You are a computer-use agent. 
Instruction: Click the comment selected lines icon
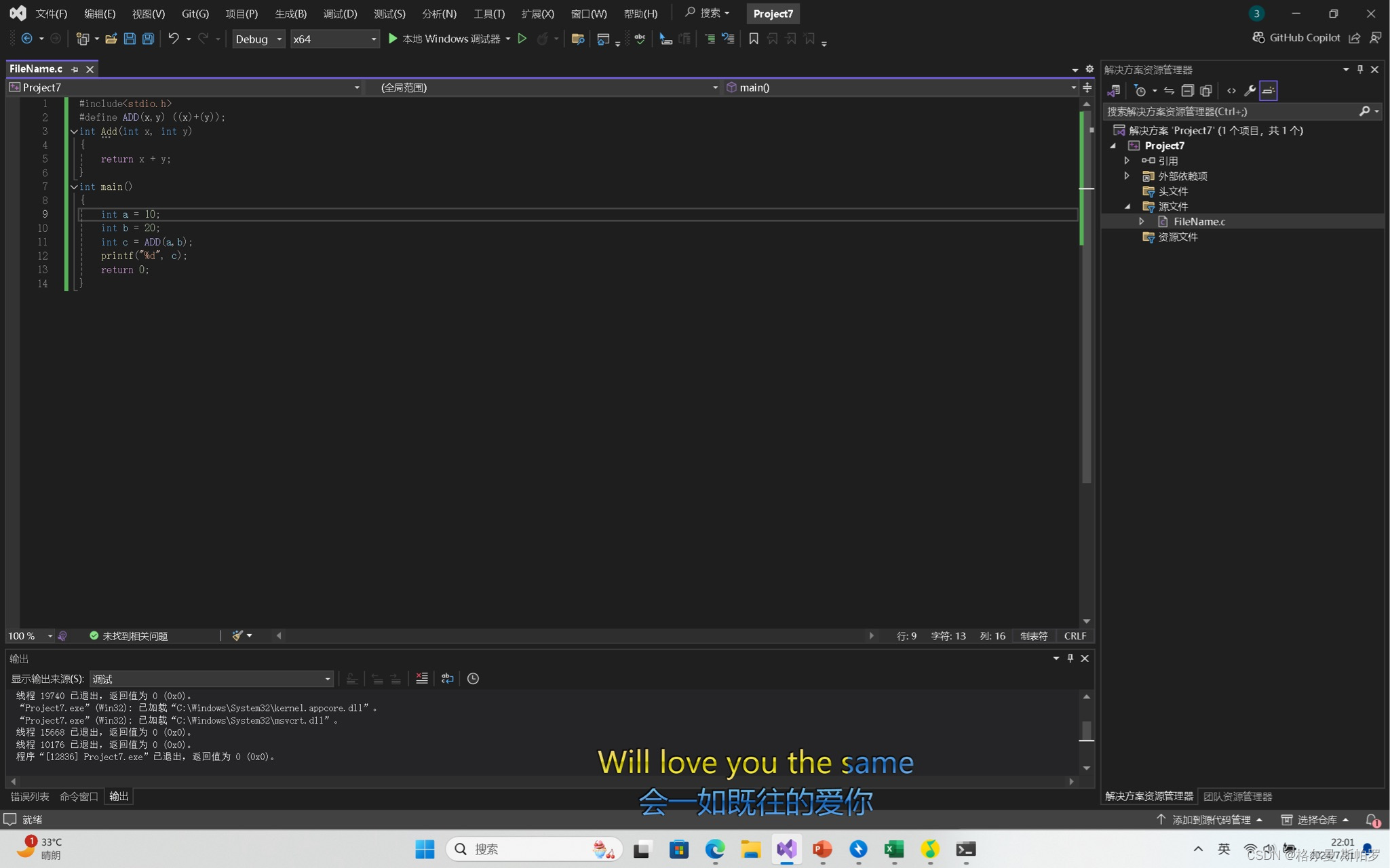coord(710,39)
